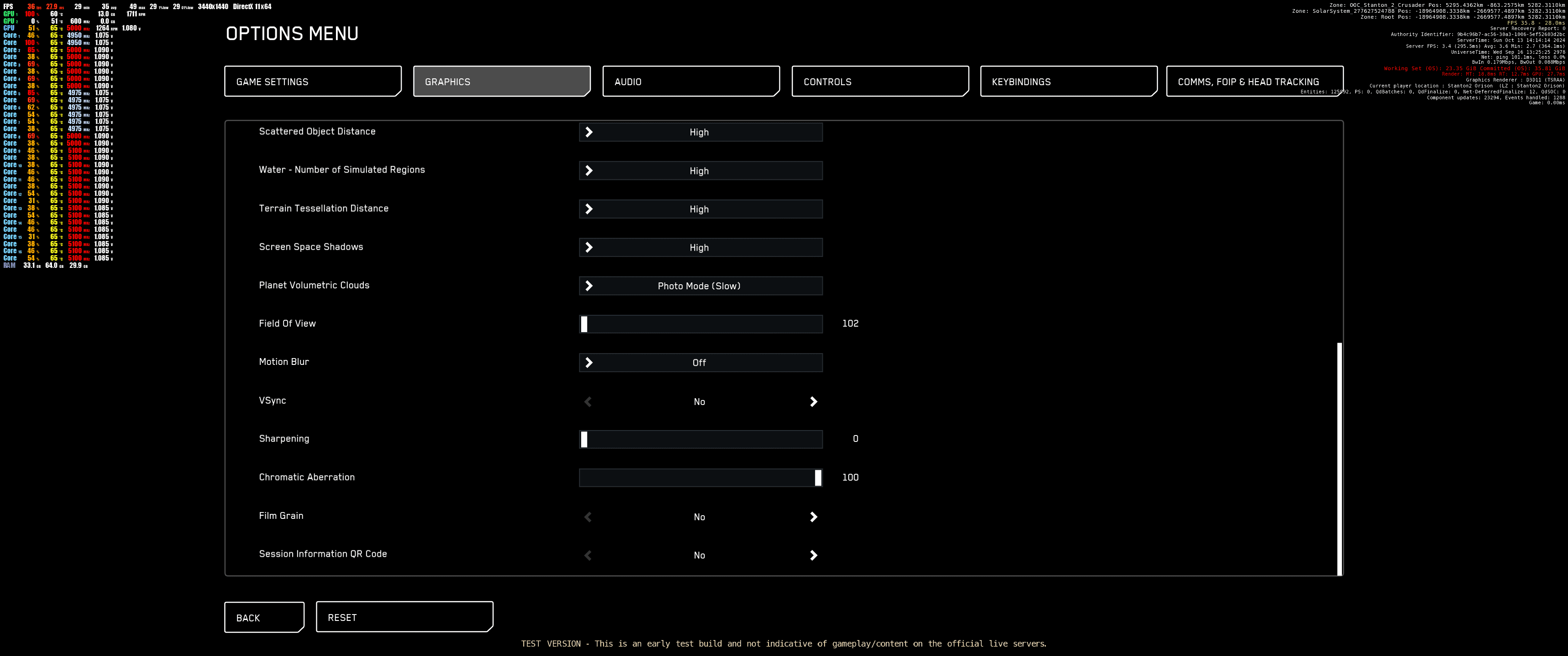1568x656 pixels.
Task: Click the Back button
Action: point(264,617)
